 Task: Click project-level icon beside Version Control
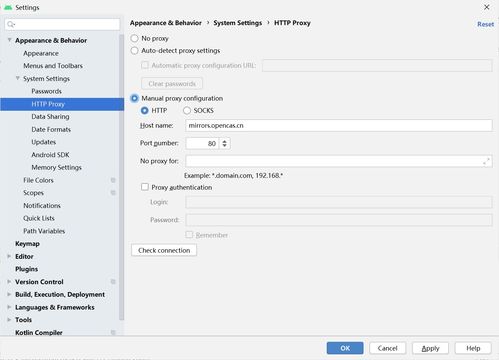113,282
